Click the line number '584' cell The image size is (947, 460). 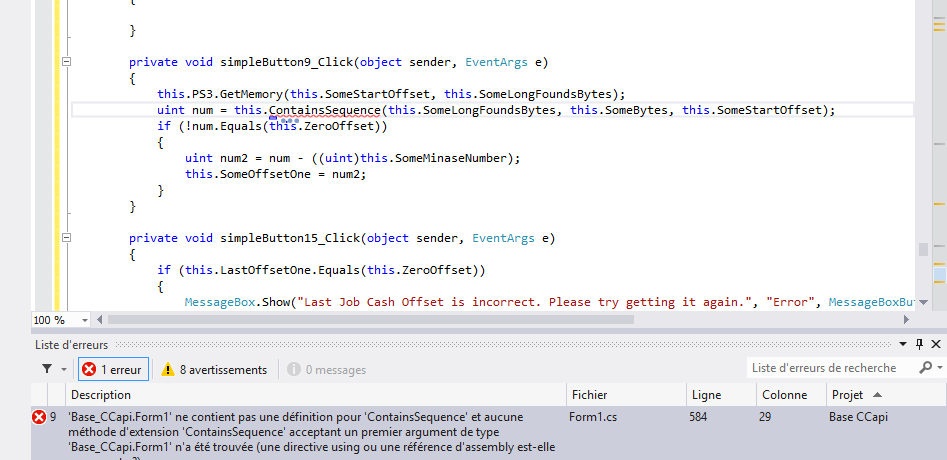(698, 417)
